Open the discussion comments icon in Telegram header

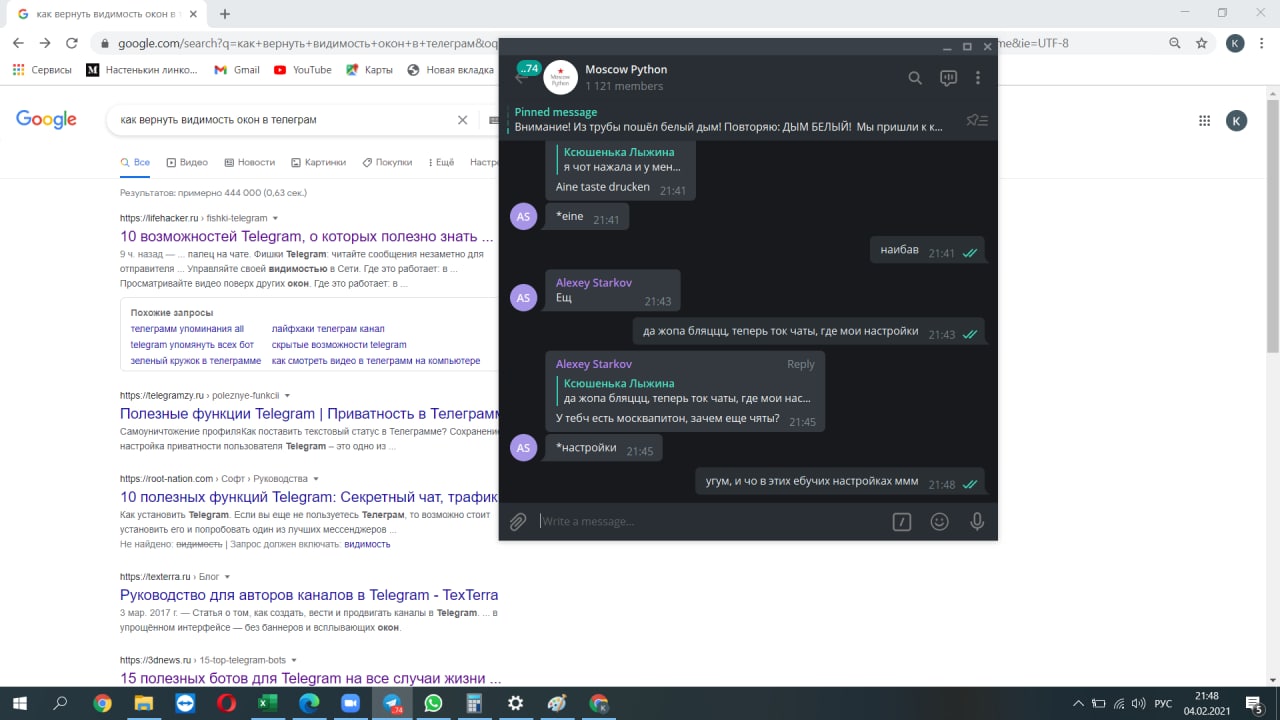tap(948, 78)
